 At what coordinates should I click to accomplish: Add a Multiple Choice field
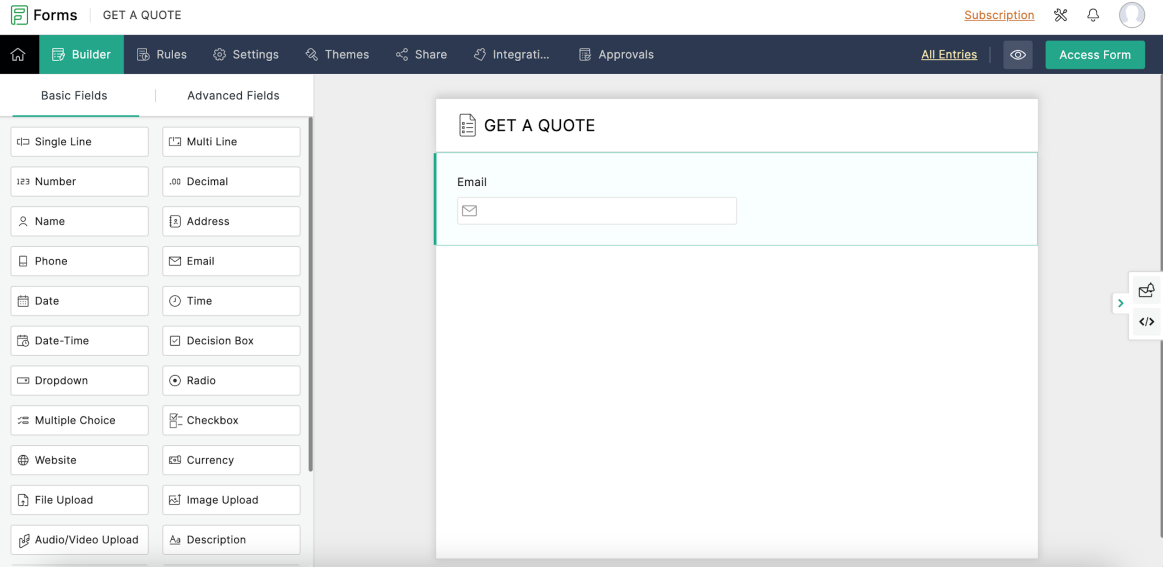[x=79, y=420]
